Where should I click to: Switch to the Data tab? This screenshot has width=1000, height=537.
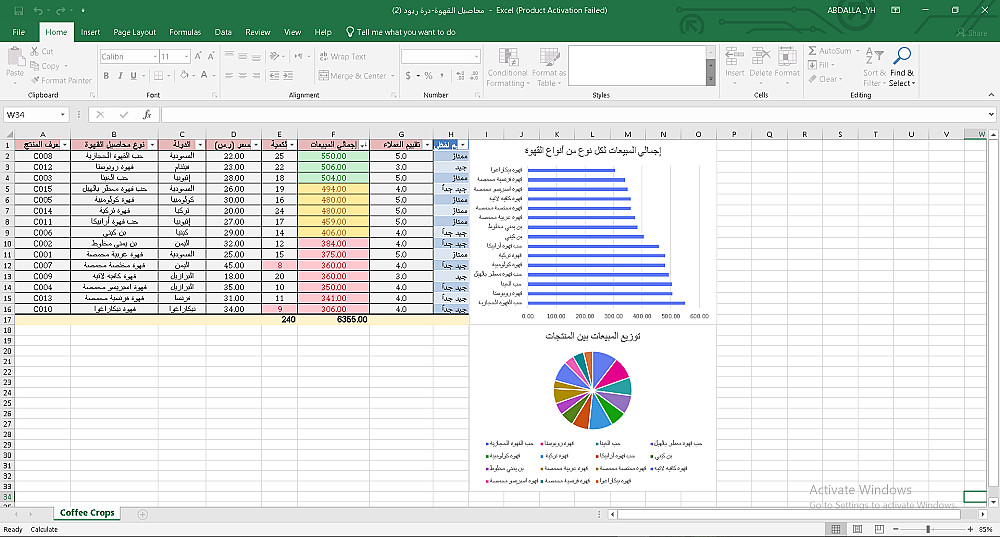pos(223,32)
